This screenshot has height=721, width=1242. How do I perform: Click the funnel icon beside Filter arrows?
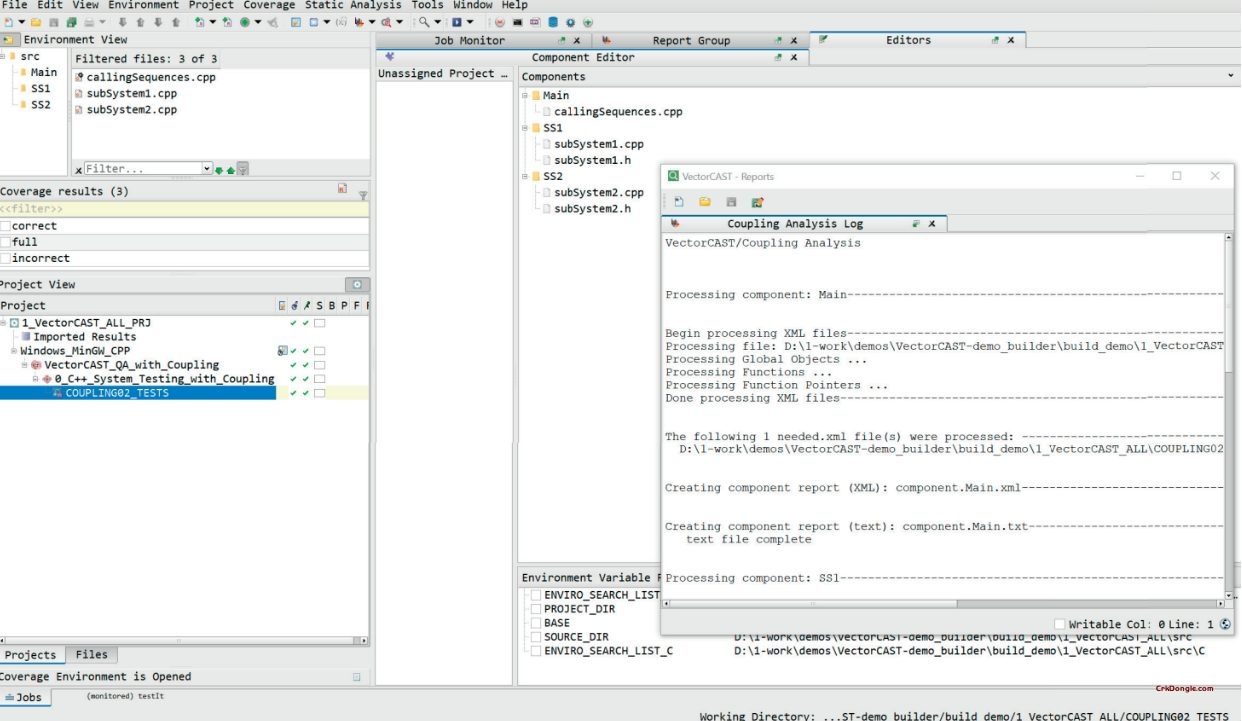click(243, 169)
